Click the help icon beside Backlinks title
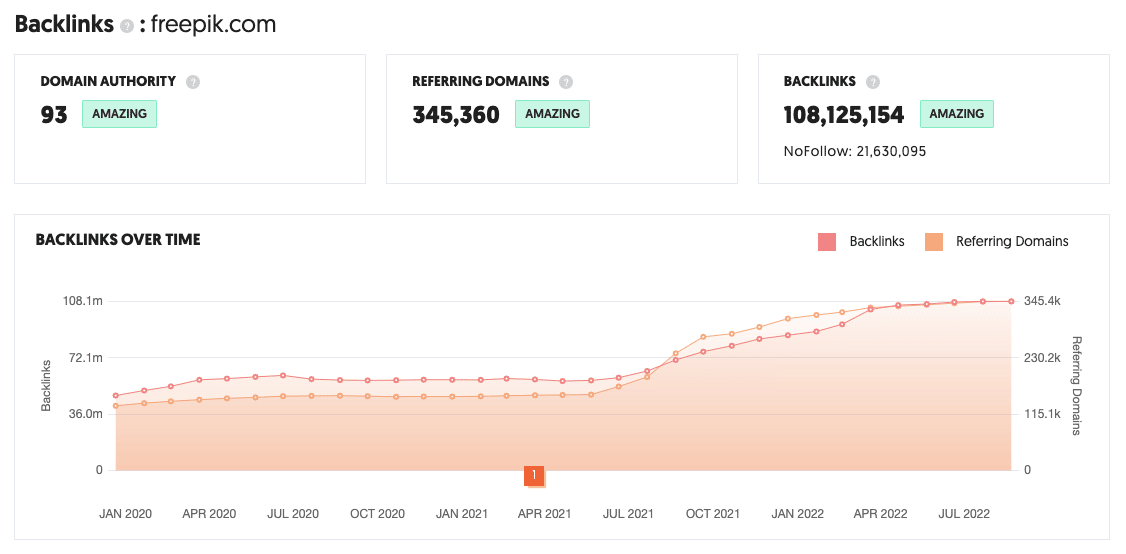1126x554 pixels. 127,26
